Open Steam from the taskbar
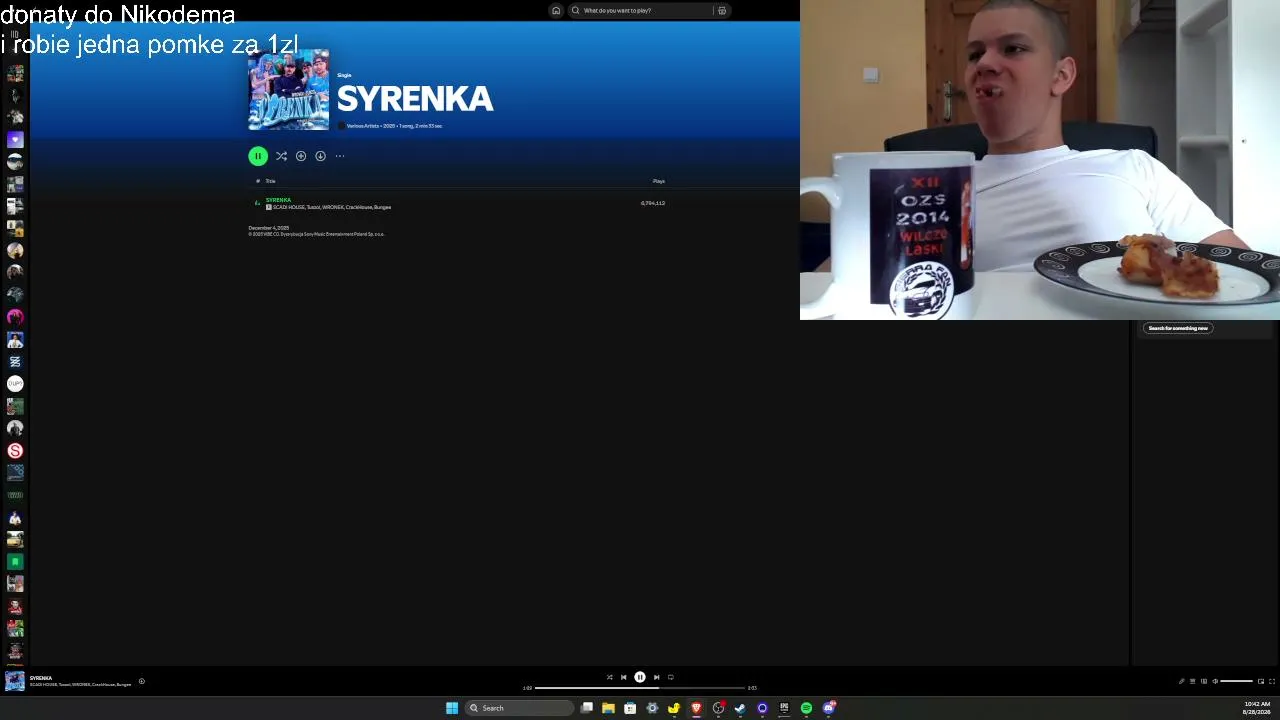The width and height of the screenshot is (1280, 720). (740, 708)
